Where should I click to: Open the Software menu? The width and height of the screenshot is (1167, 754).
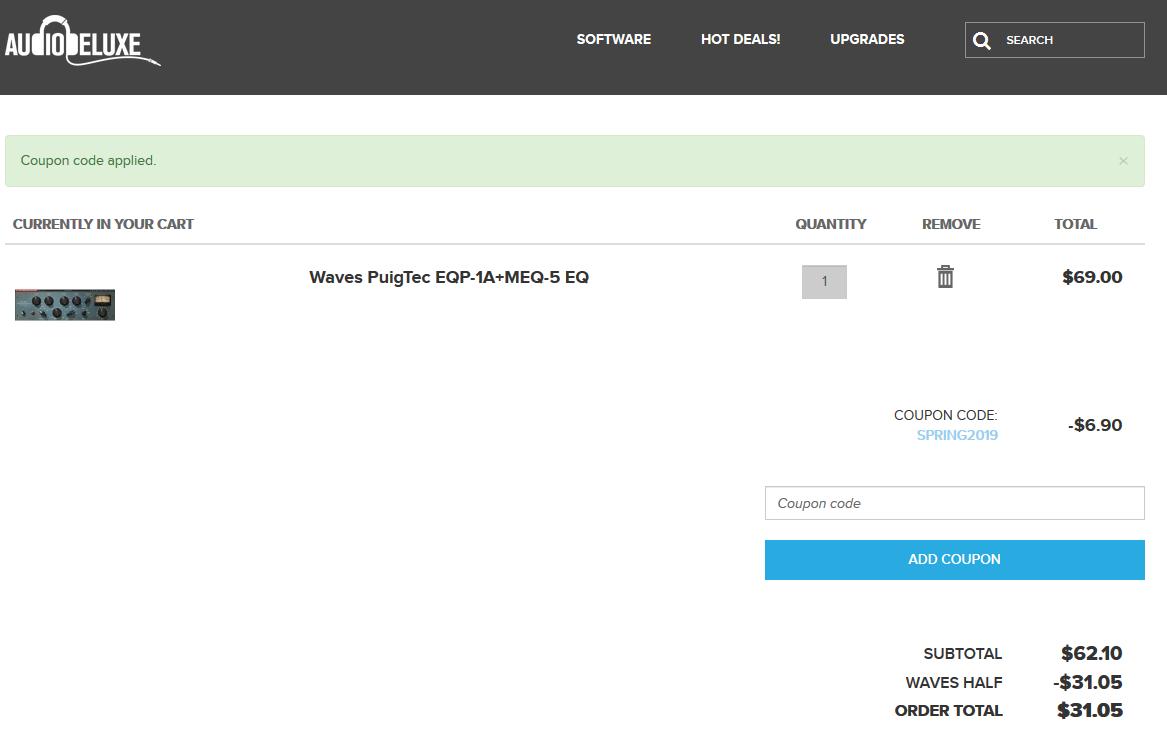click(x=613, y=39)
